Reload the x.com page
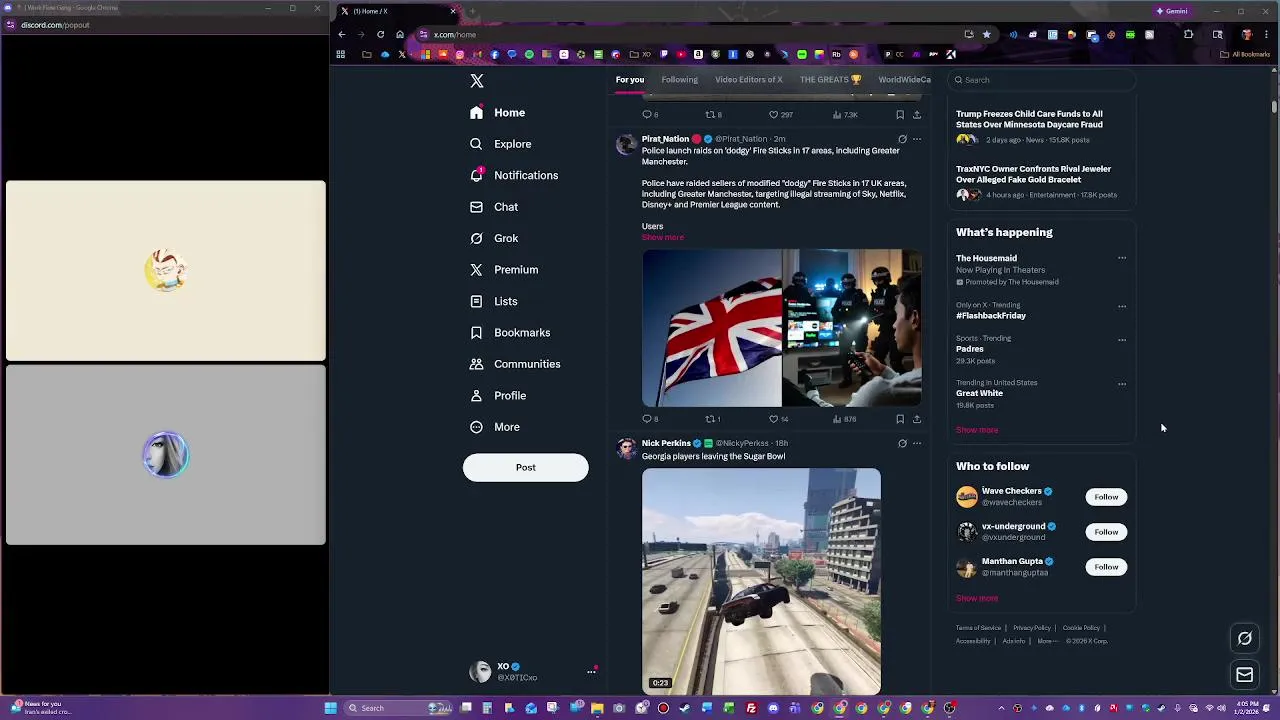The image size is (1280, 720). pyautogui.click(x=380, y=35)
